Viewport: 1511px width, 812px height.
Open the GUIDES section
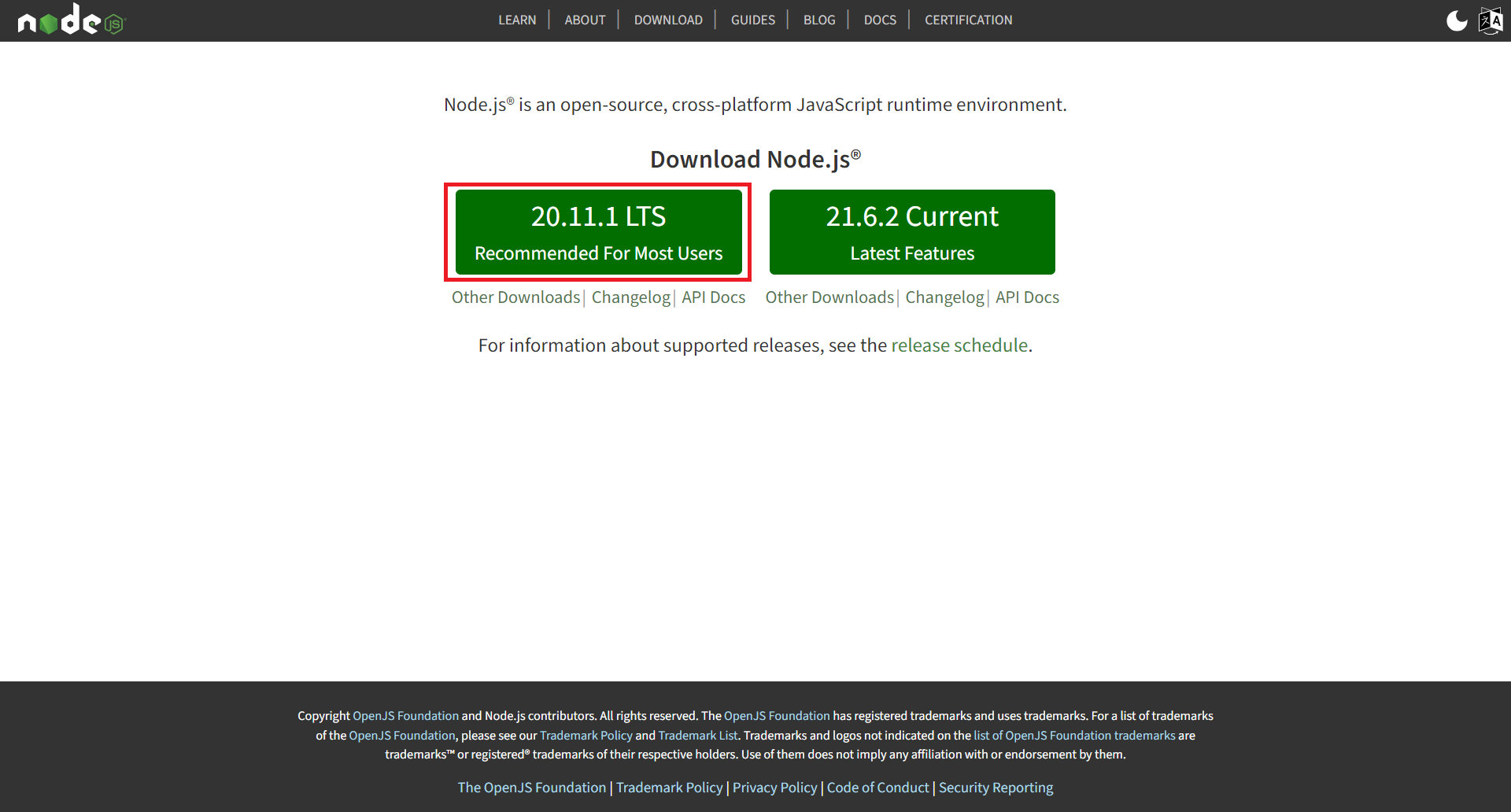point(752,20)
